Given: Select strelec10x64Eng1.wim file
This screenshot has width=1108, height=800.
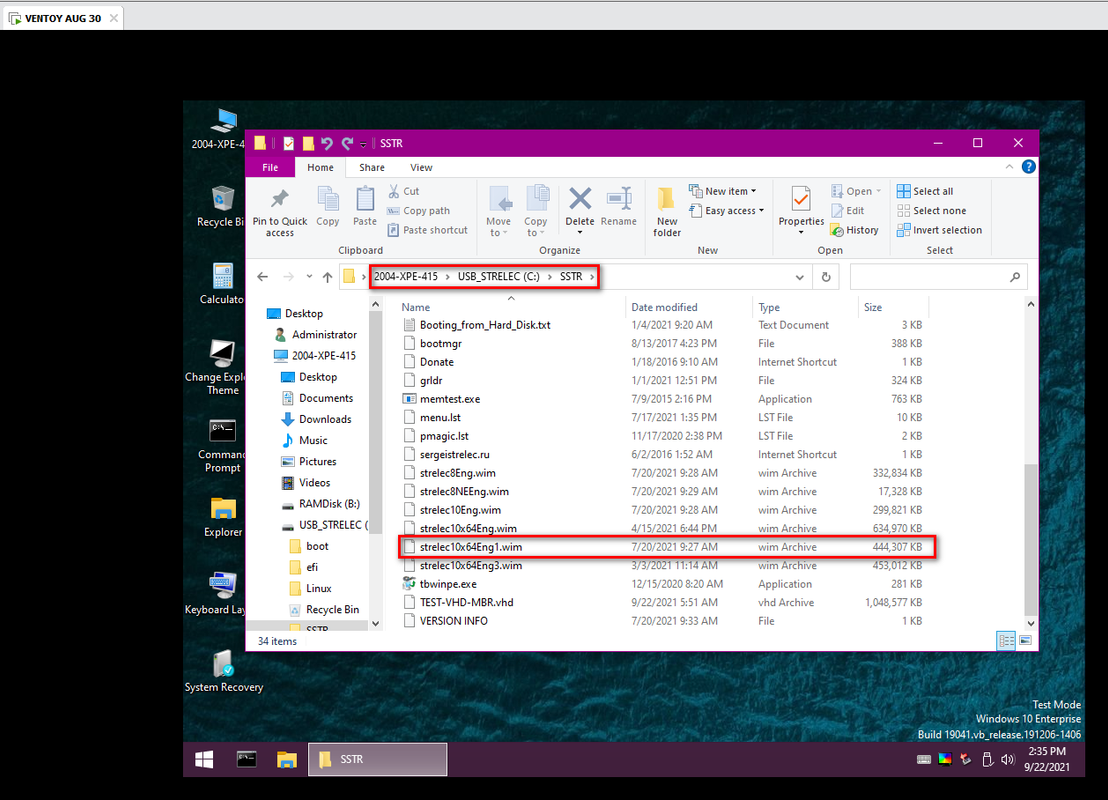Looking at the screenshot, I should coord(668,547).
